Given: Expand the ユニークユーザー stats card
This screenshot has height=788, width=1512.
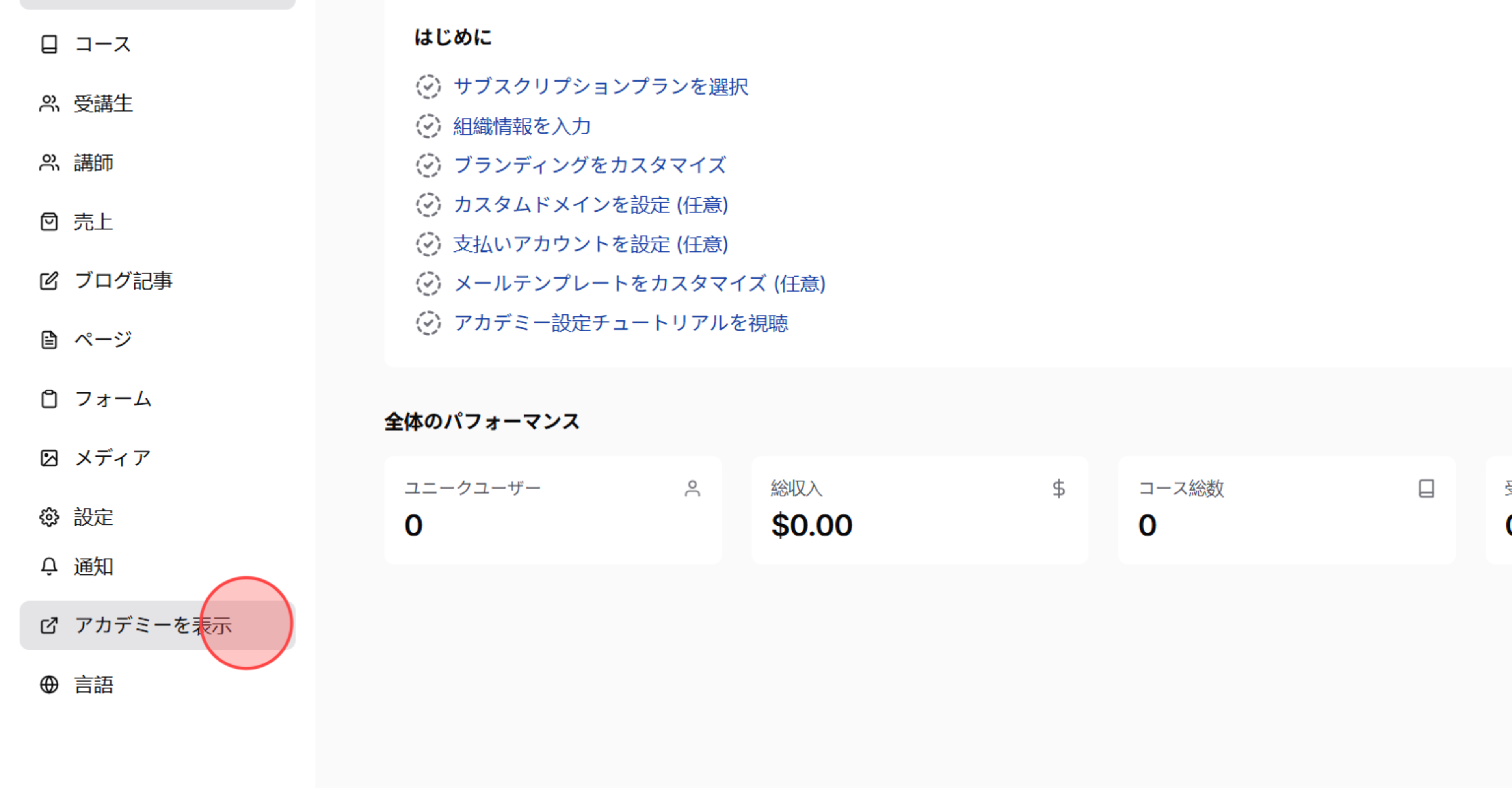Looking at the screenshot, I should (553, 509).
